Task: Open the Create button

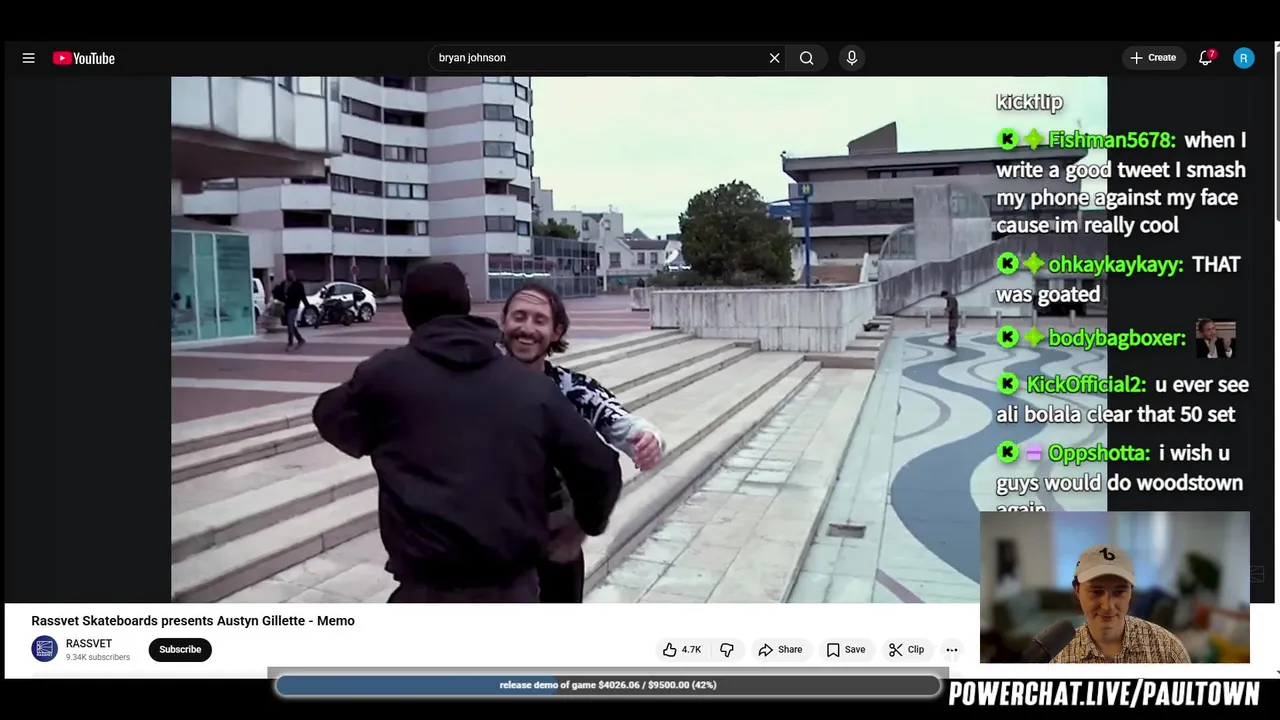Action: point(1153,58)
